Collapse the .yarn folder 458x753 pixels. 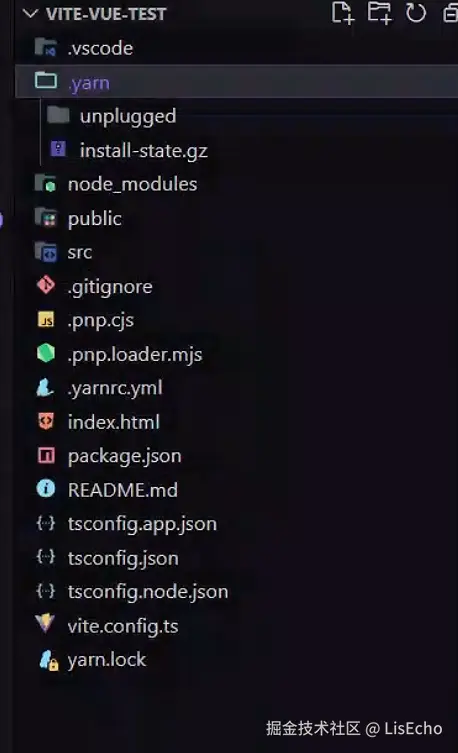pyautogui.click(x=236, y=82)
